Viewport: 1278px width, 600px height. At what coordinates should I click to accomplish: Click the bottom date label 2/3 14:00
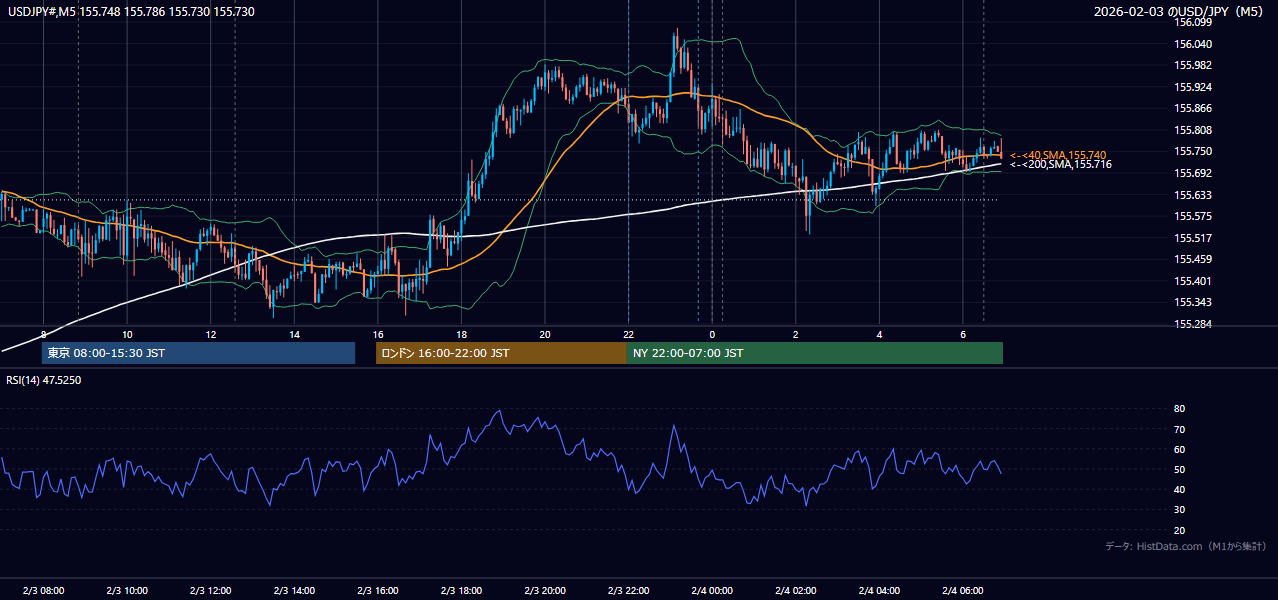click(294, 590)
